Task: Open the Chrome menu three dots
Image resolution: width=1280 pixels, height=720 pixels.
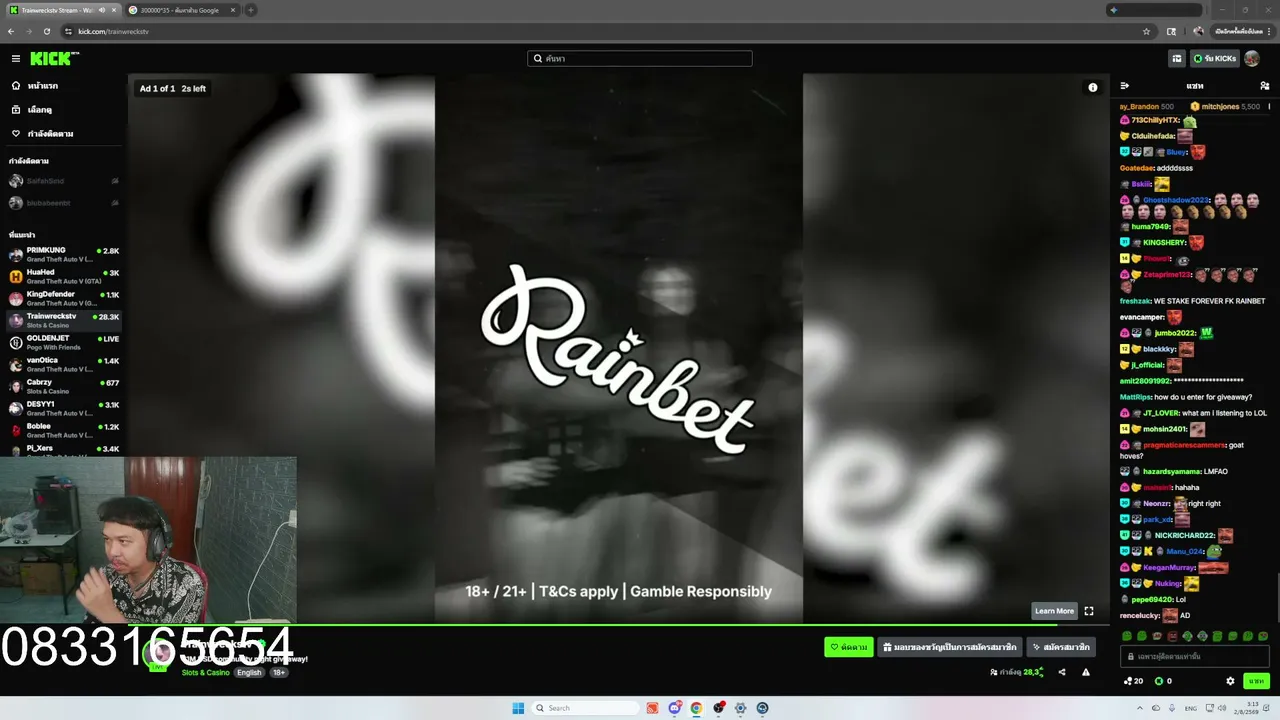Action: (x=1269, y=31)
